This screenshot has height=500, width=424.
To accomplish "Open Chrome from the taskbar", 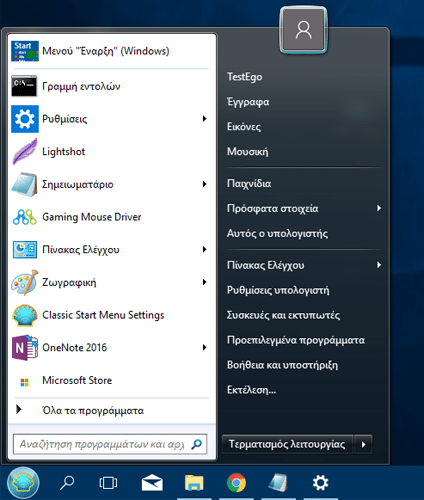I will coord(236,483).
